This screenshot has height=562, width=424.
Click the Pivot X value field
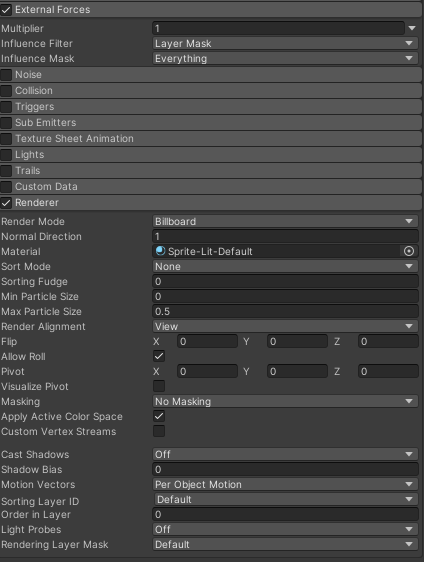pyautogui.click(x=207, y=371)
